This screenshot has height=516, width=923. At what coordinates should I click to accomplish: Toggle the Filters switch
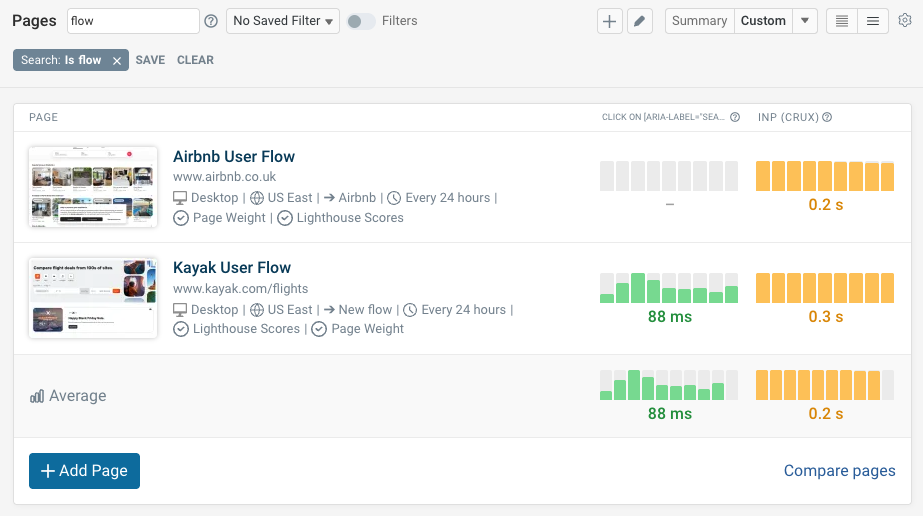coord(360,21)
